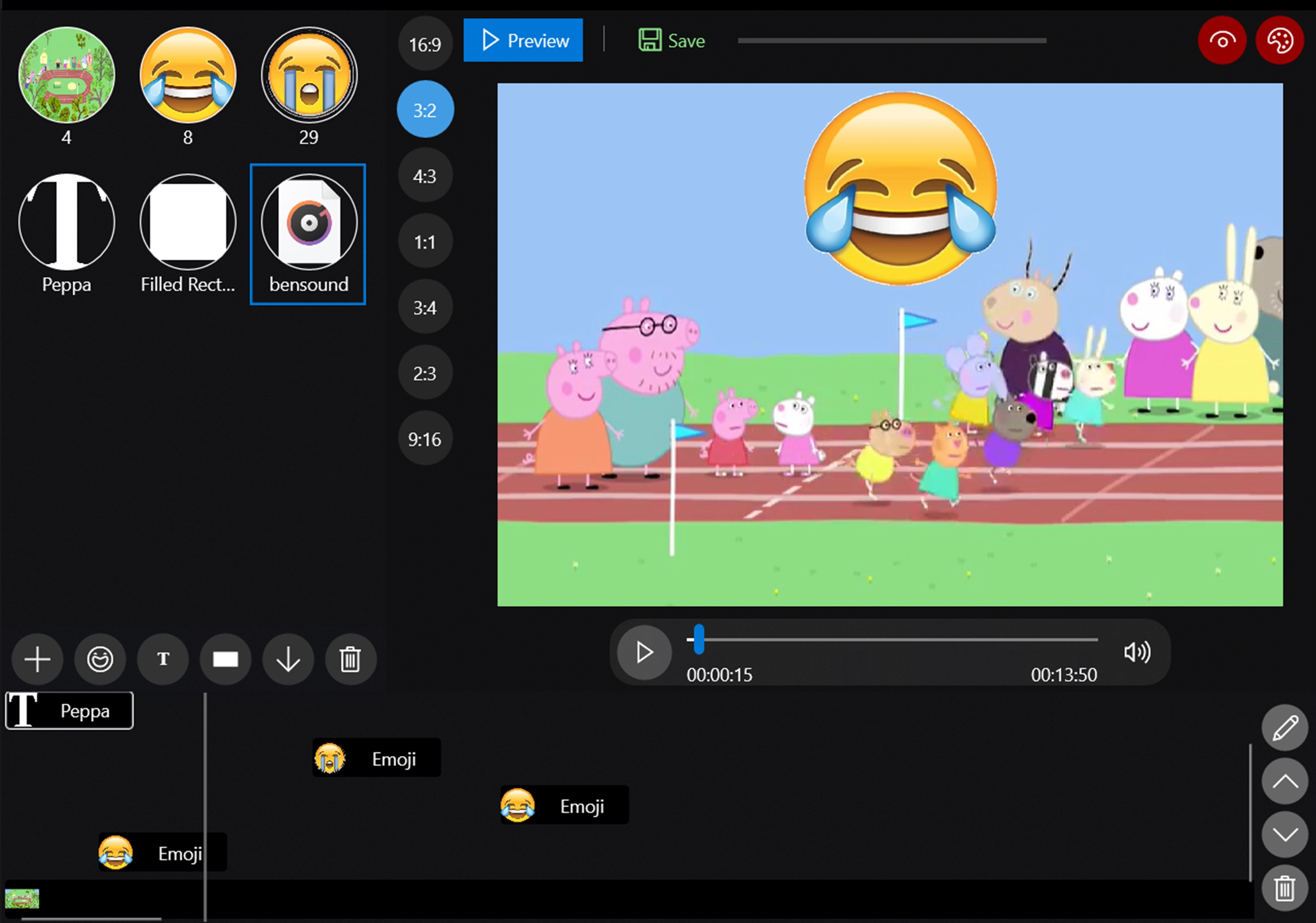Viewport: 1316px width, 923px height.
Task: Move clip down with chevron button
Action: (x=1284, y=834)
